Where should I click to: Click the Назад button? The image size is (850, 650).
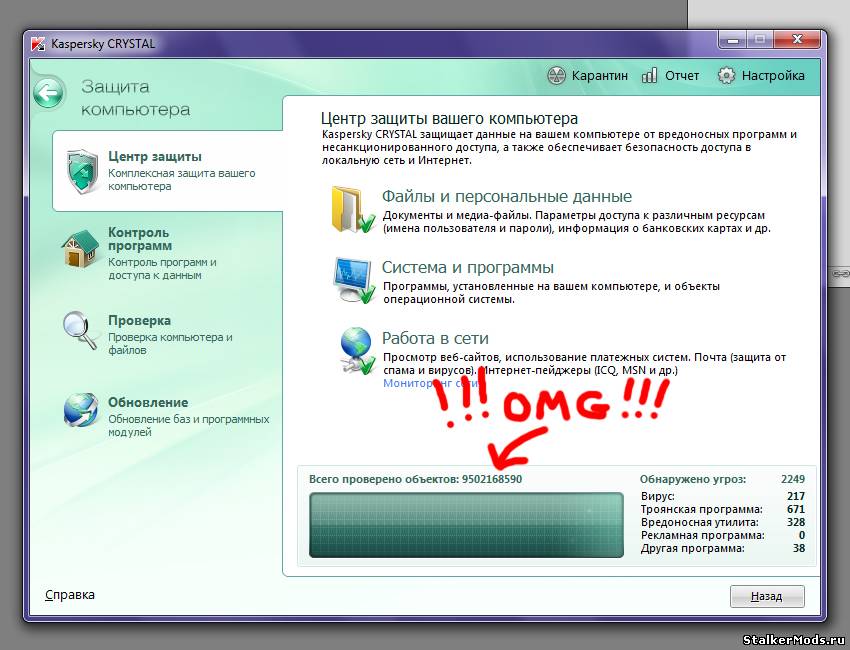(x=767, y=596)
